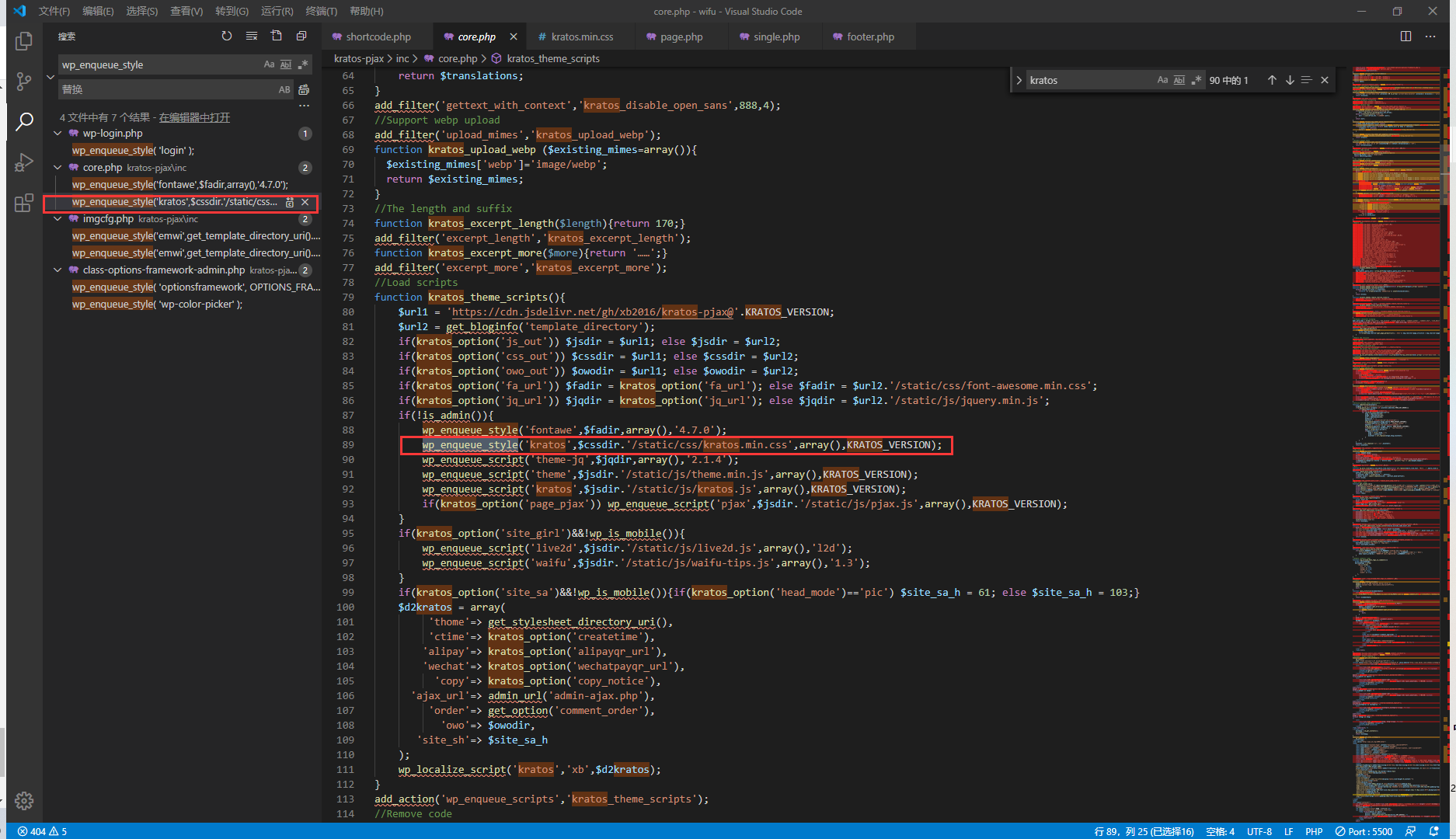The width and height of the screenshot is (1456, 839).
Task: Change the PHP language mode in status bar
Action: (1314, 831)
